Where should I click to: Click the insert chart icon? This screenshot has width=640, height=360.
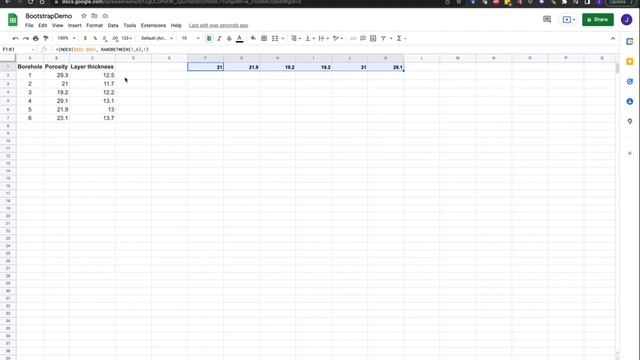tap(373, 38)
